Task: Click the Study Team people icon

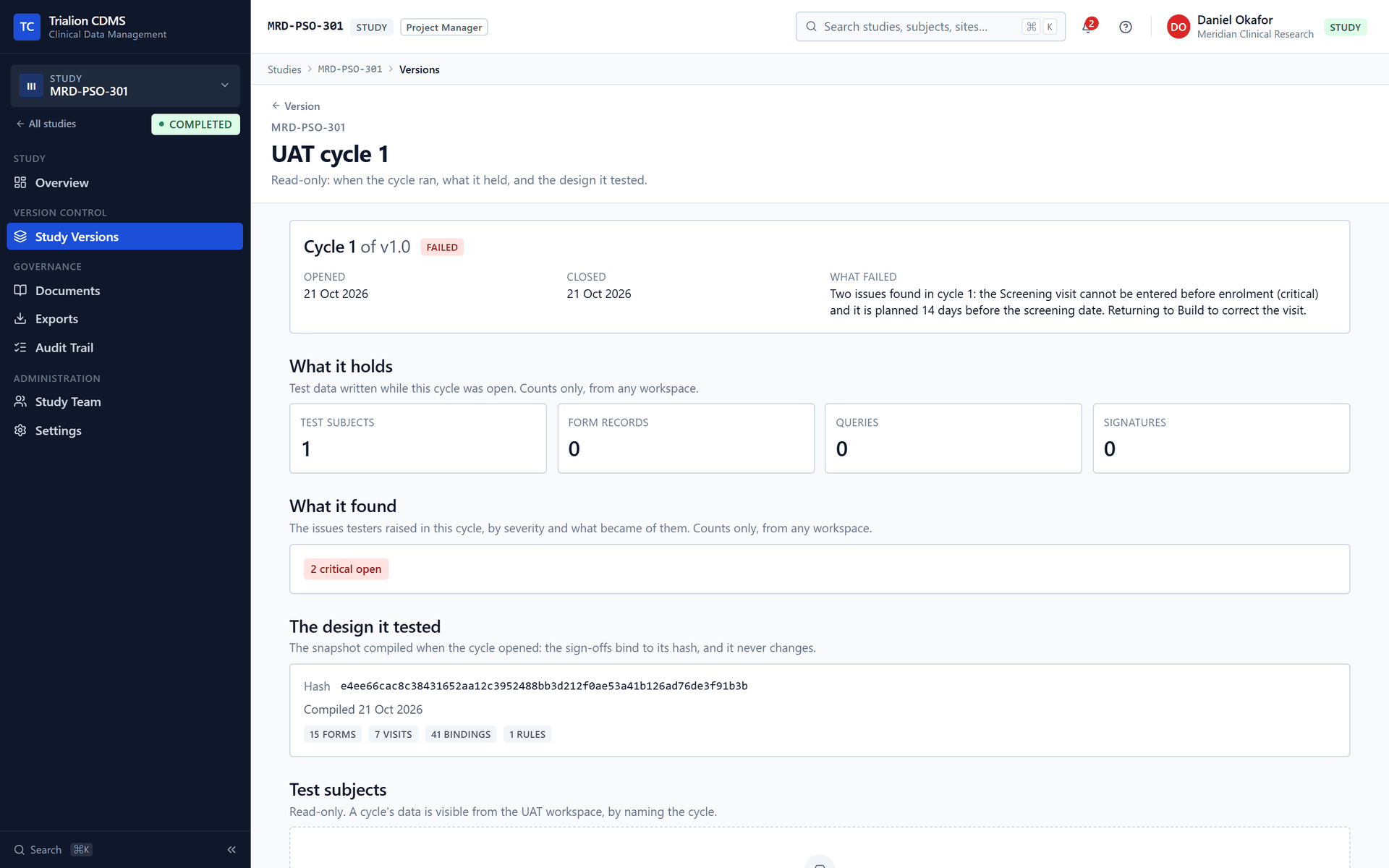Action: pyautogui.click(x=20, y=402)
